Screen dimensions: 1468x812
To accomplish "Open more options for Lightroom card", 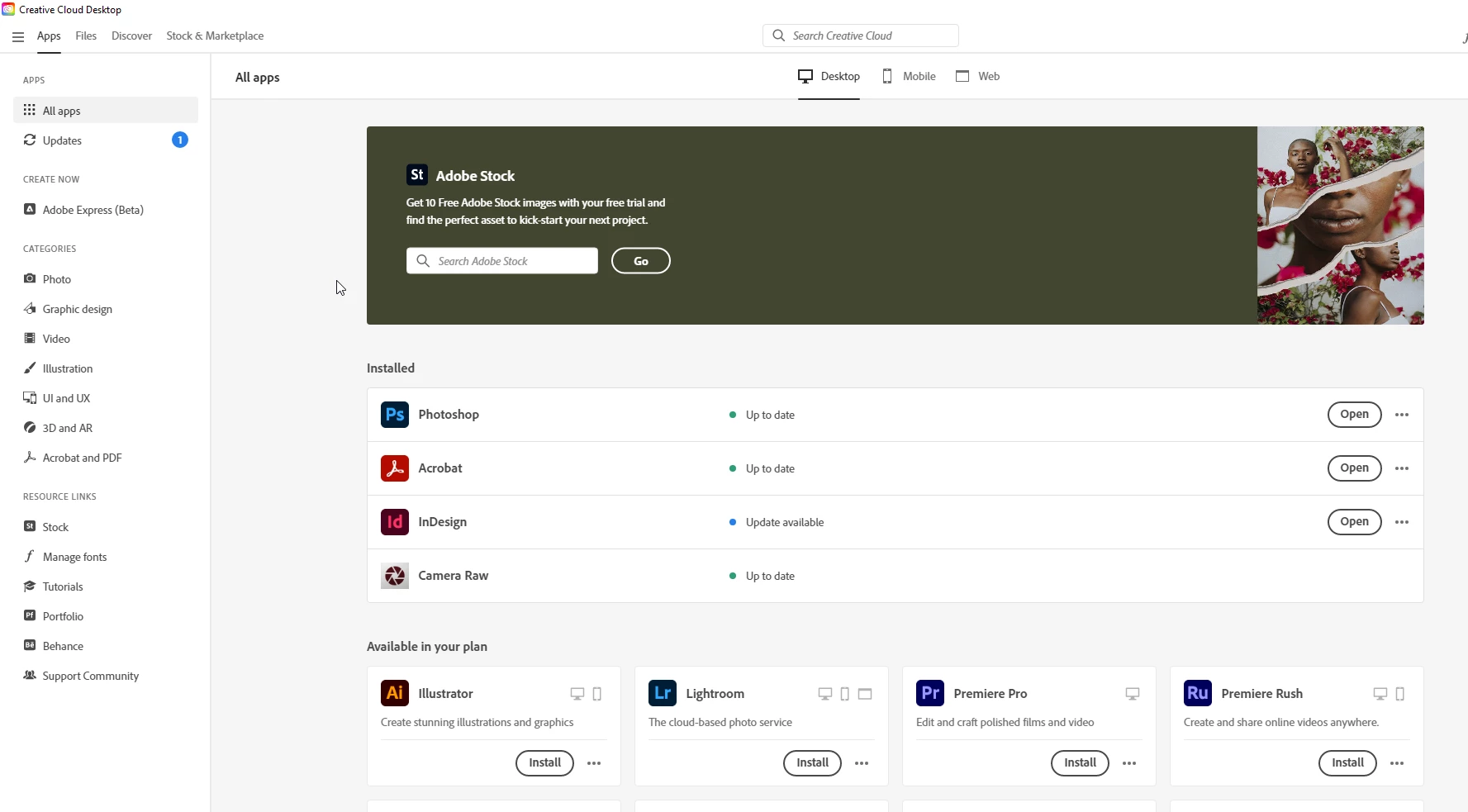I will coord(862,763).
